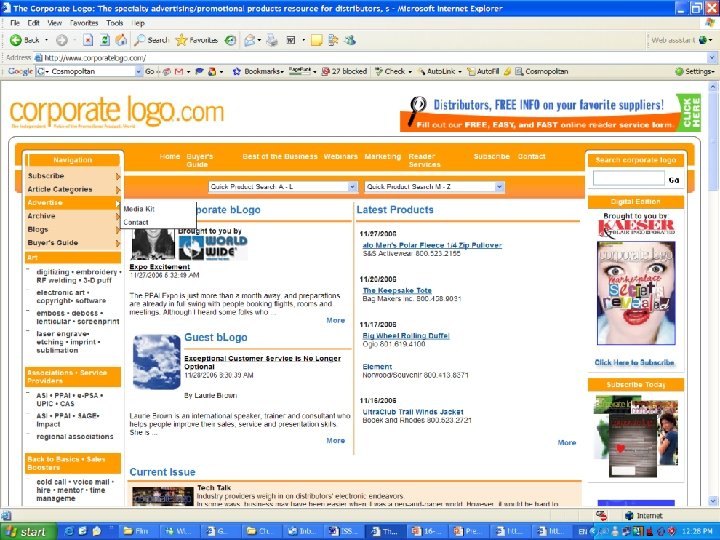Go to the Home page icon

121,40
